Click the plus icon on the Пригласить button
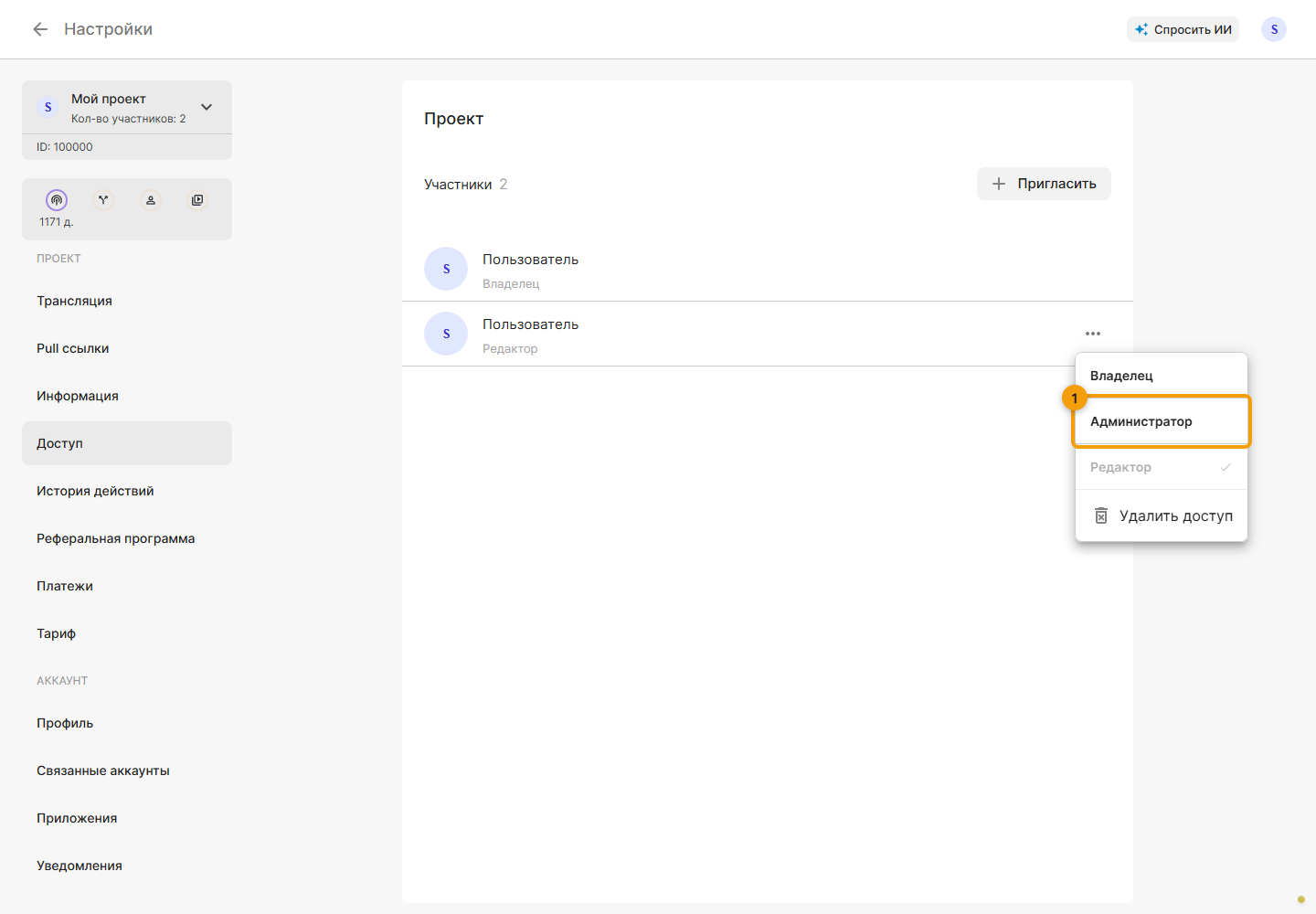 tap(999, 184)
